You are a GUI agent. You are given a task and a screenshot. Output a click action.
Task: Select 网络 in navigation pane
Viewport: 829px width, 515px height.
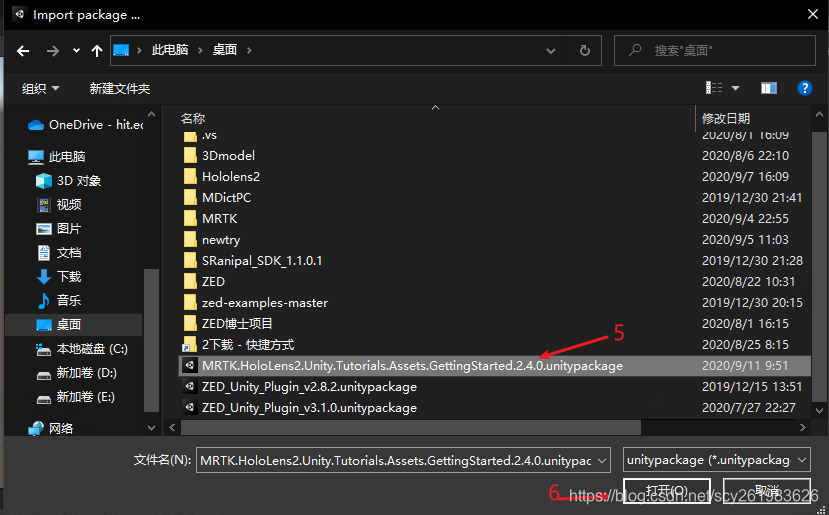point(51,428)
